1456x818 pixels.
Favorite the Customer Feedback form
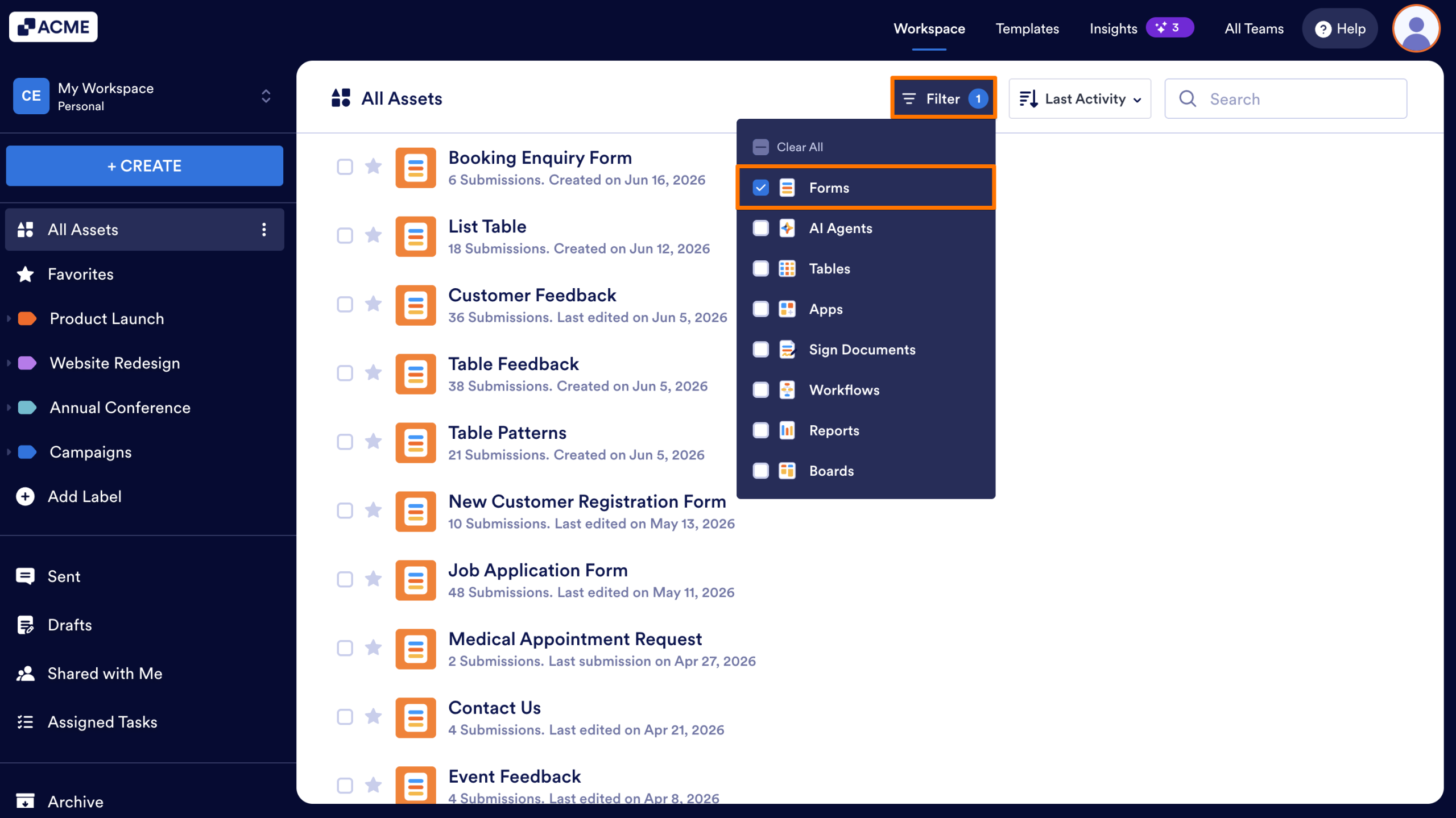coord(373,304)
